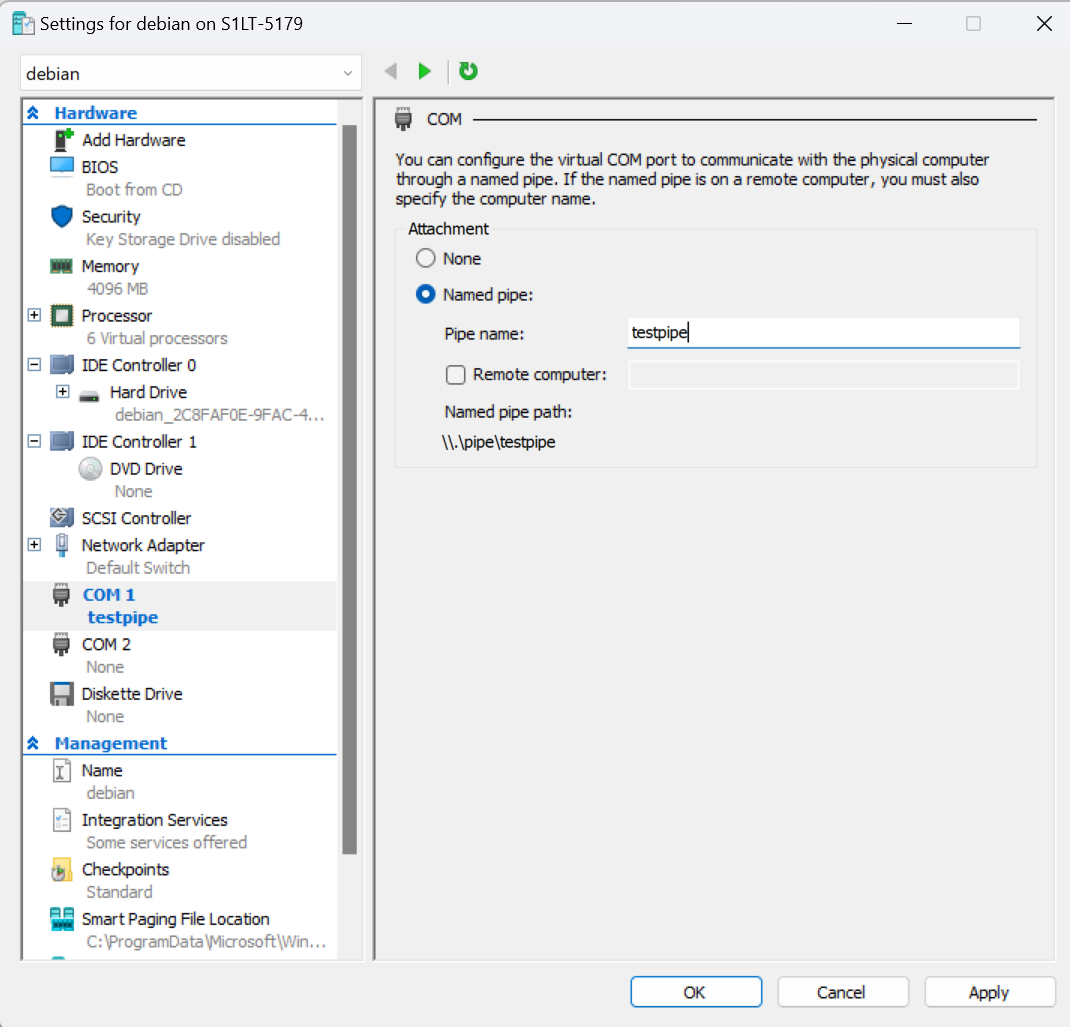The width and height of the screenshot is (1070, 1027).
Task: Open the Checkpoints icon under Management
Action: (x=61, y=870)
